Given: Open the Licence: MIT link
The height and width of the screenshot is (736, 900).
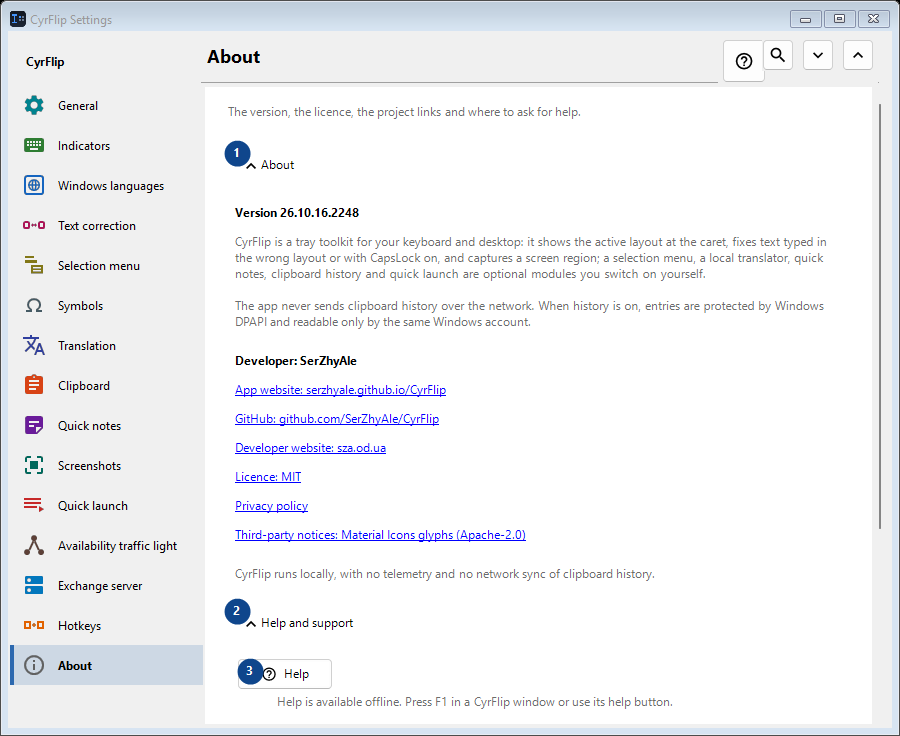Looking at the screenshot, I should click(x=268, y=477).
